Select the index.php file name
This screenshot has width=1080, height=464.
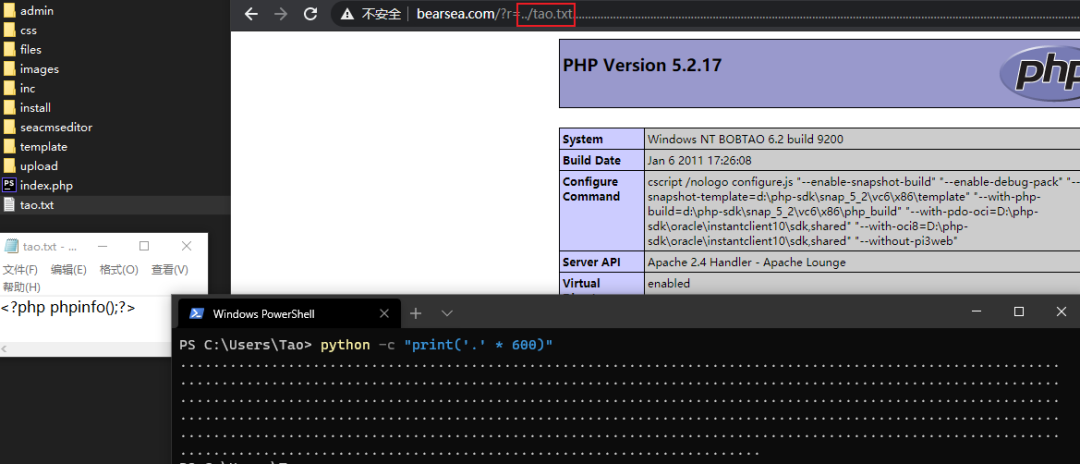(46, 185)
